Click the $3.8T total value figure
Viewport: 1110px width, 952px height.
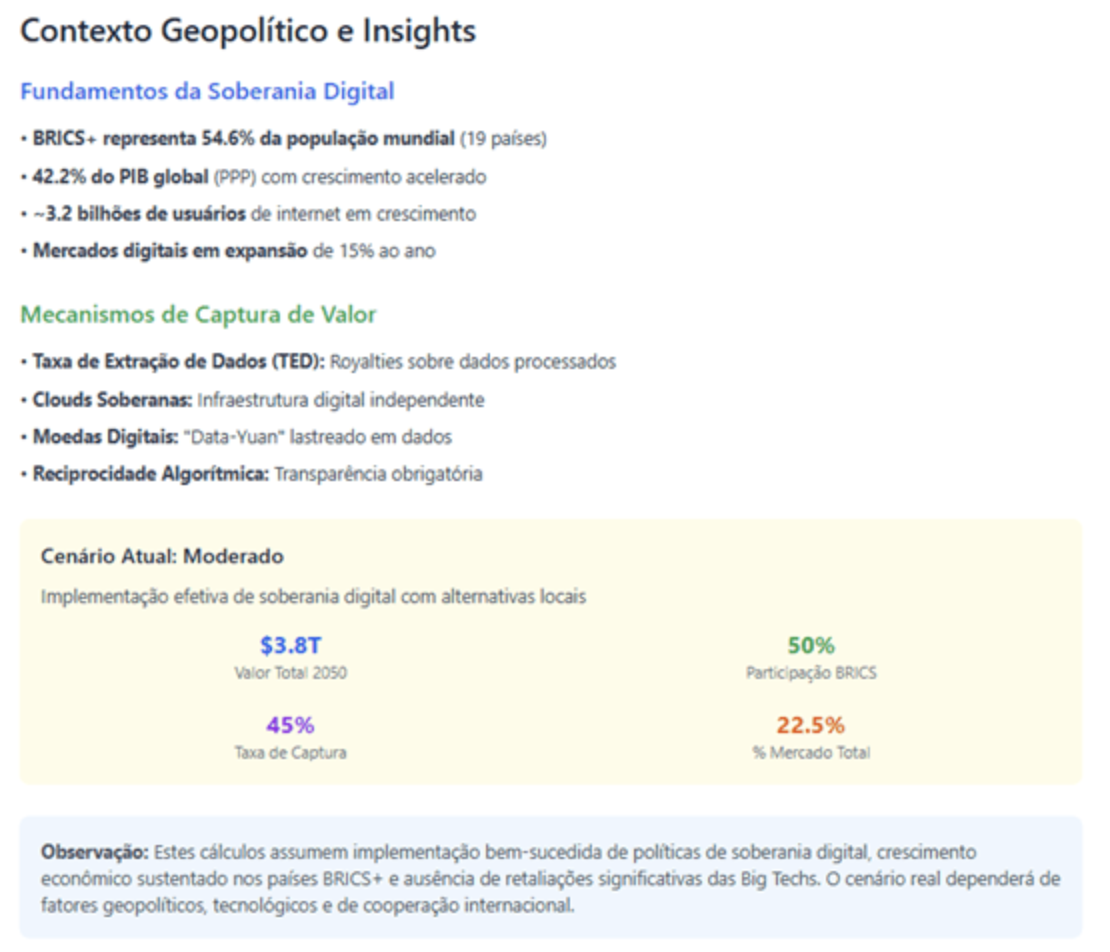291,646
